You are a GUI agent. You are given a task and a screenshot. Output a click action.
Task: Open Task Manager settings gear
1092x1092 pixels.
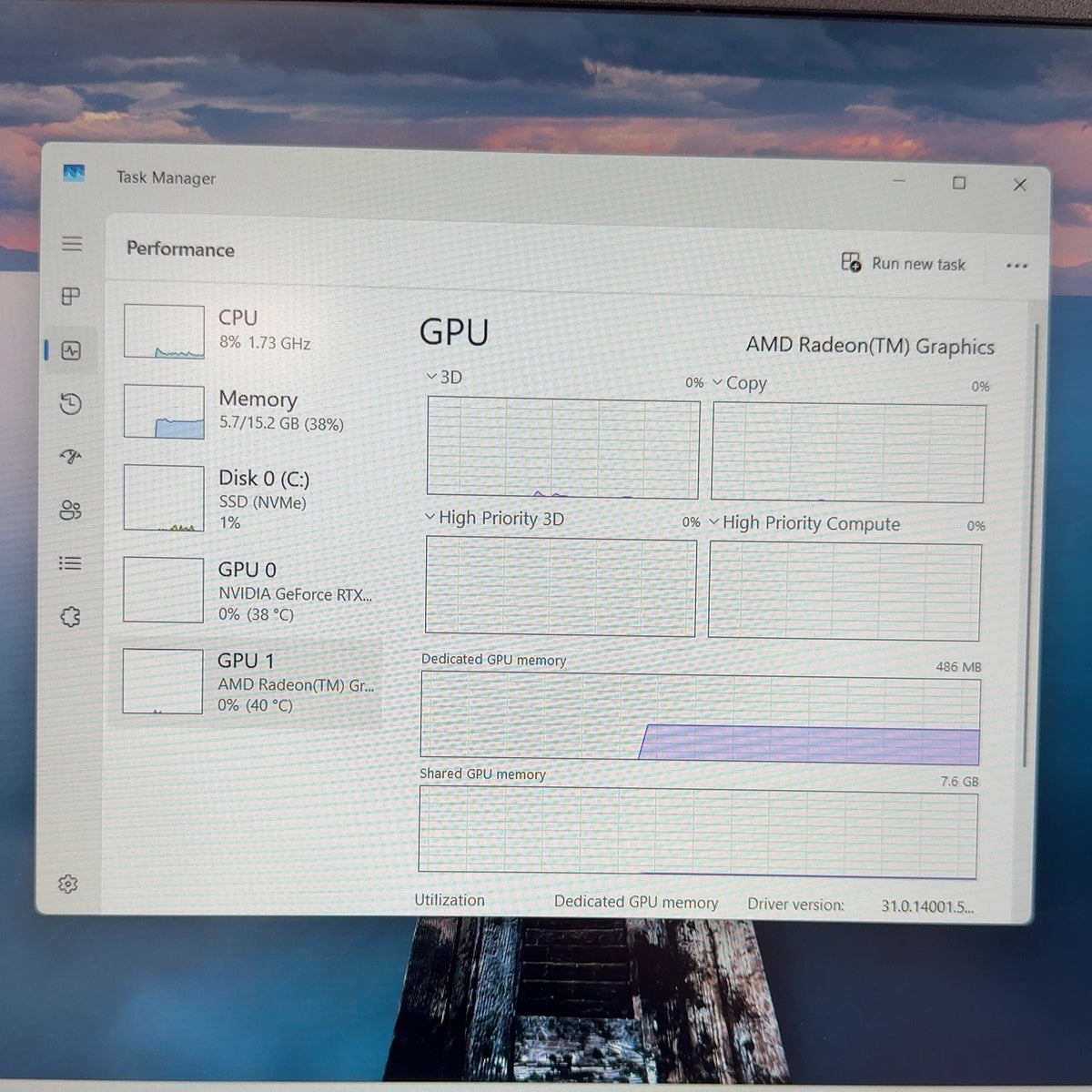point(68,884)
